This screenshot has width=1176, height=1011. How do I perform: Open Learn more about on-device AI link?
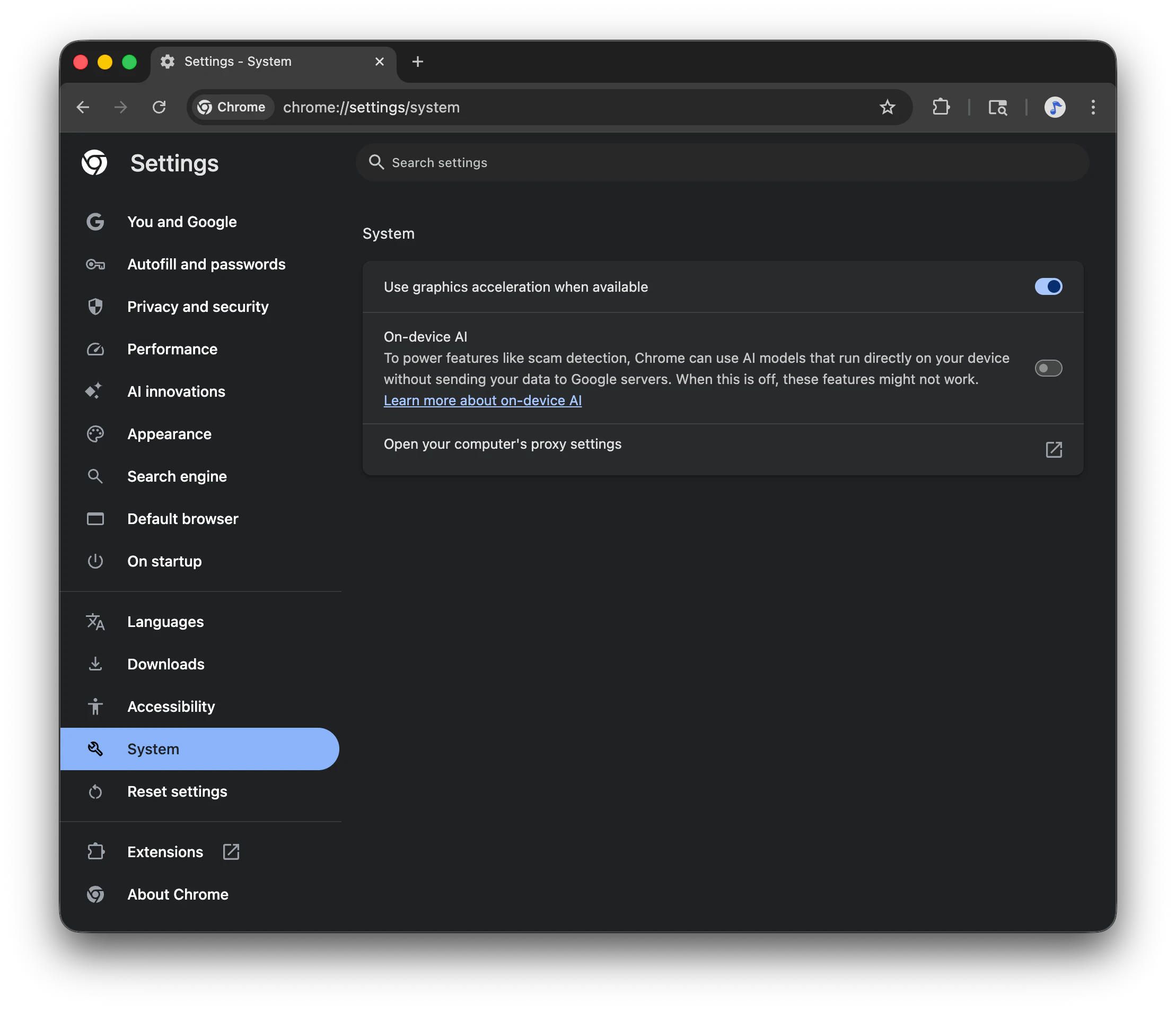coord(482,400)
